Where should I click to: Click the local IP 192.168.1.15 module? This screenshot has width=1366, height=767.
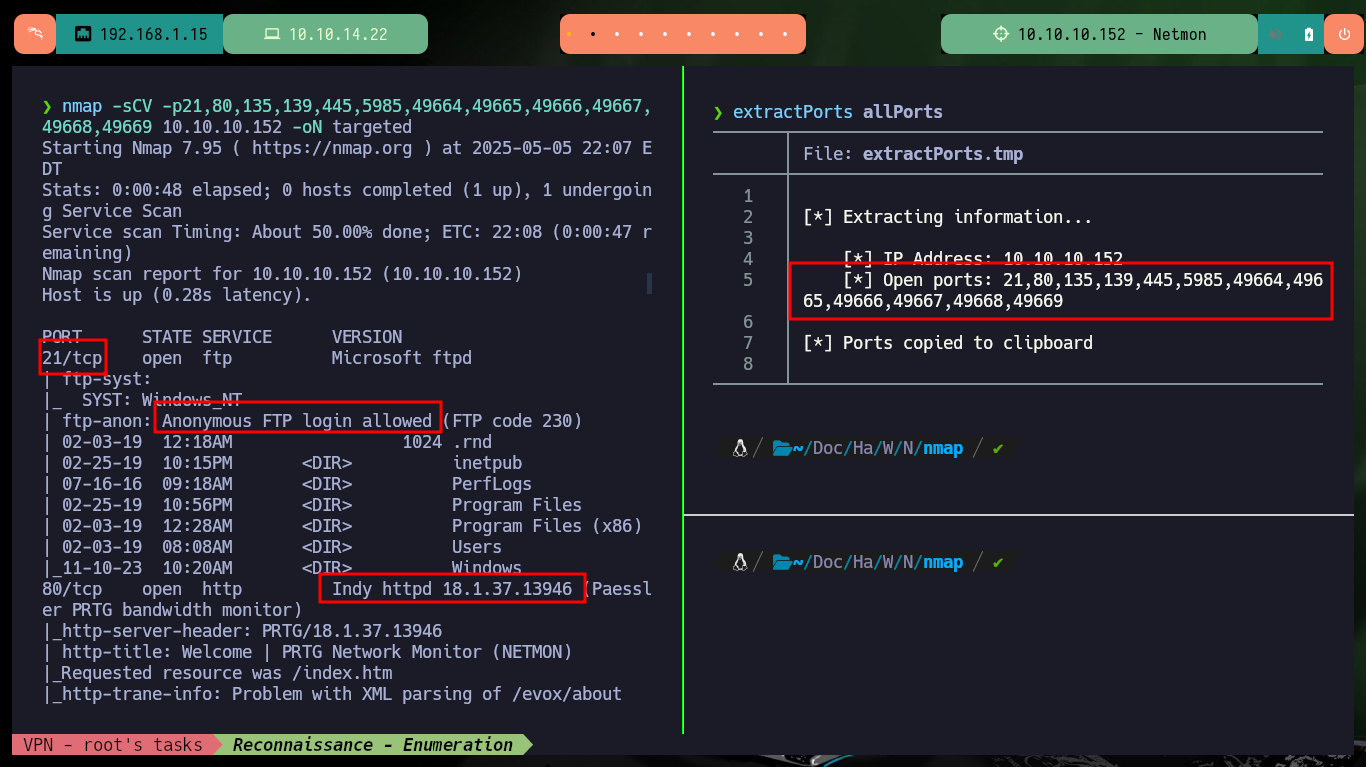click(140, 34)
